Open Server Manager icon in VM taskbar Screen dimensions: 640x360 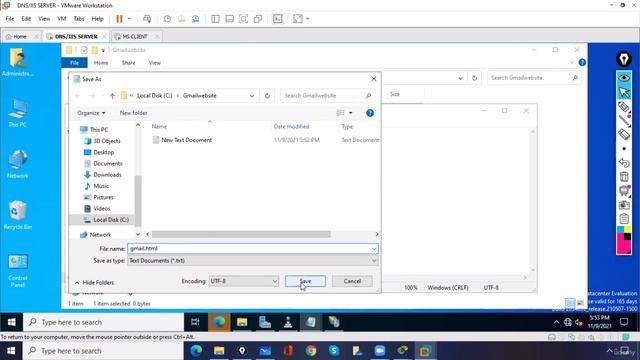click(265, 322)
